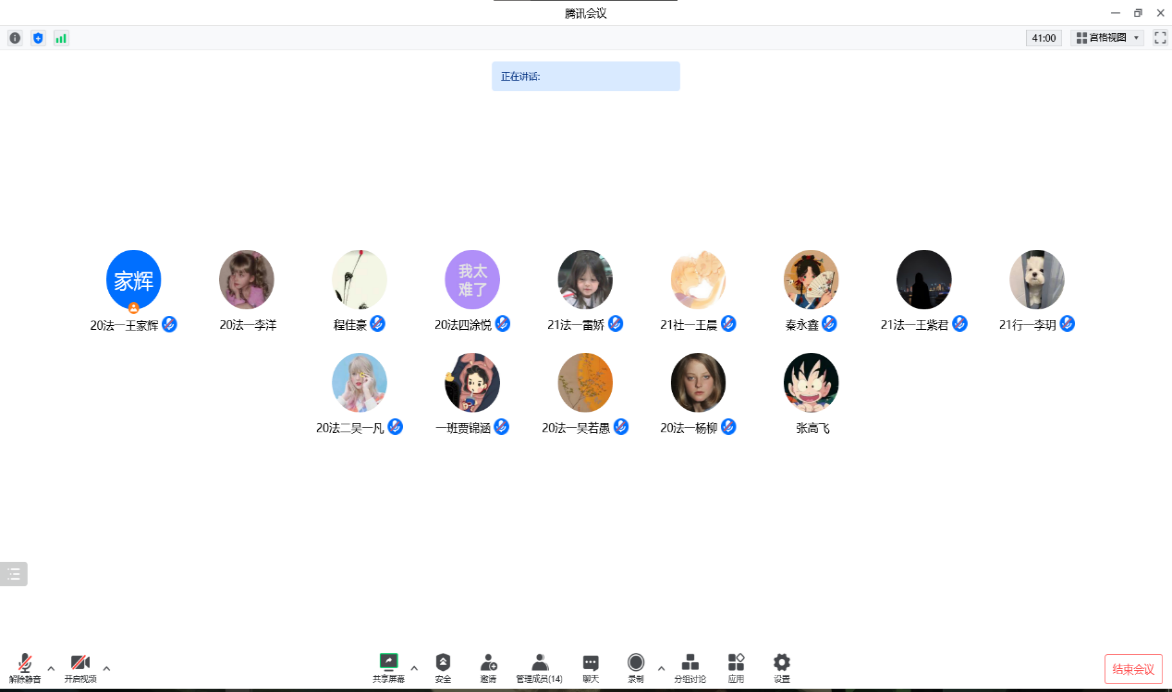Viewport: 1172px width, 692px height.
Task: Select 张高飞 participant avatar
Action: click(x=811, y=382)
